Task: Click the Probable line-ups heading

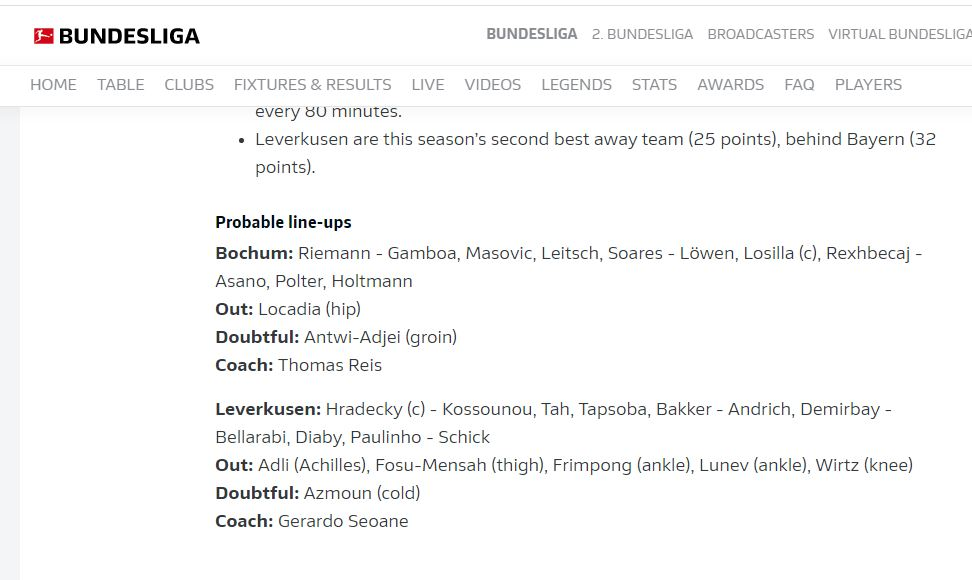Action: [283, 222]
